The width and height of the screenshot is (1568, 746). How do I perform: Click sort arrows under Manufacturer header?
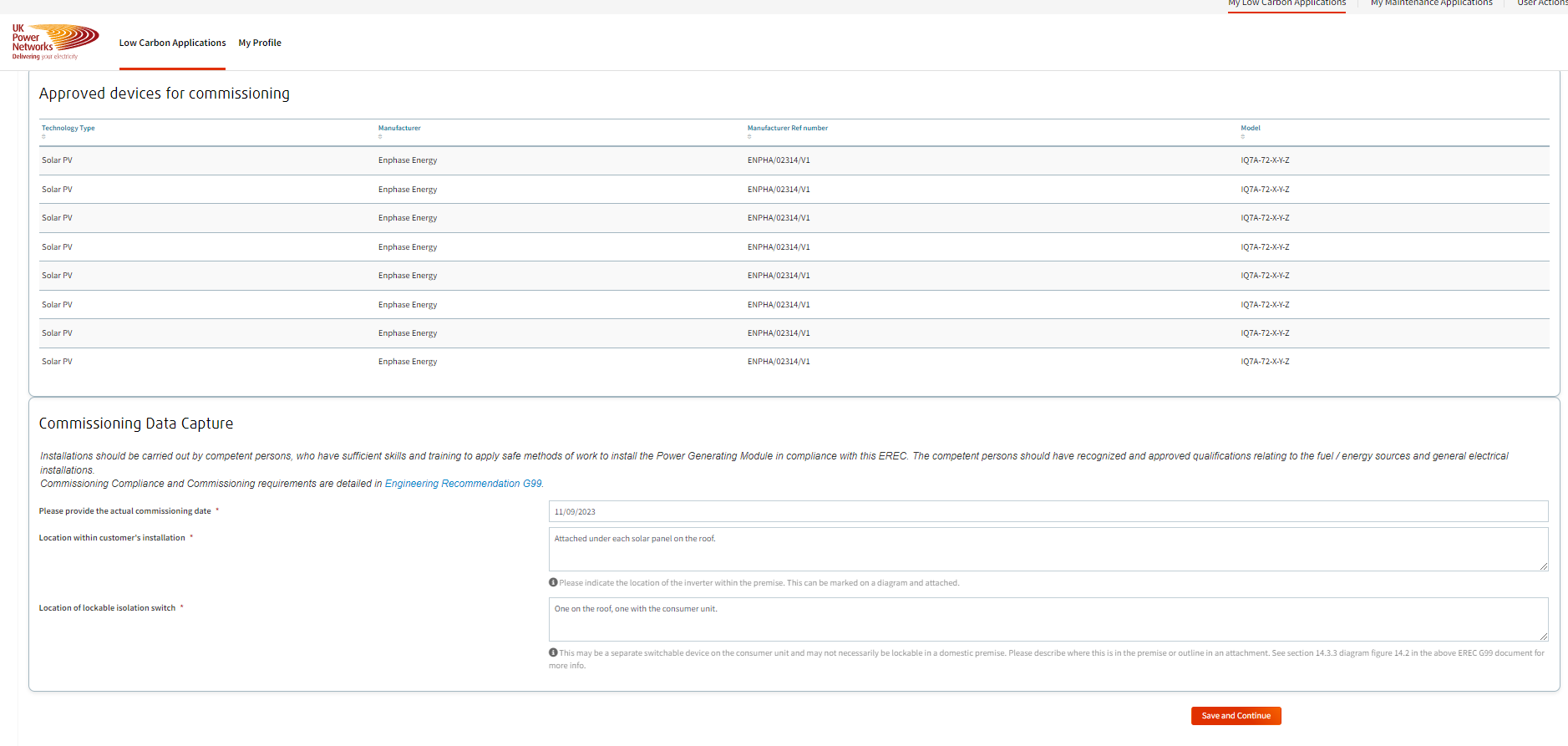click(380, 137)
